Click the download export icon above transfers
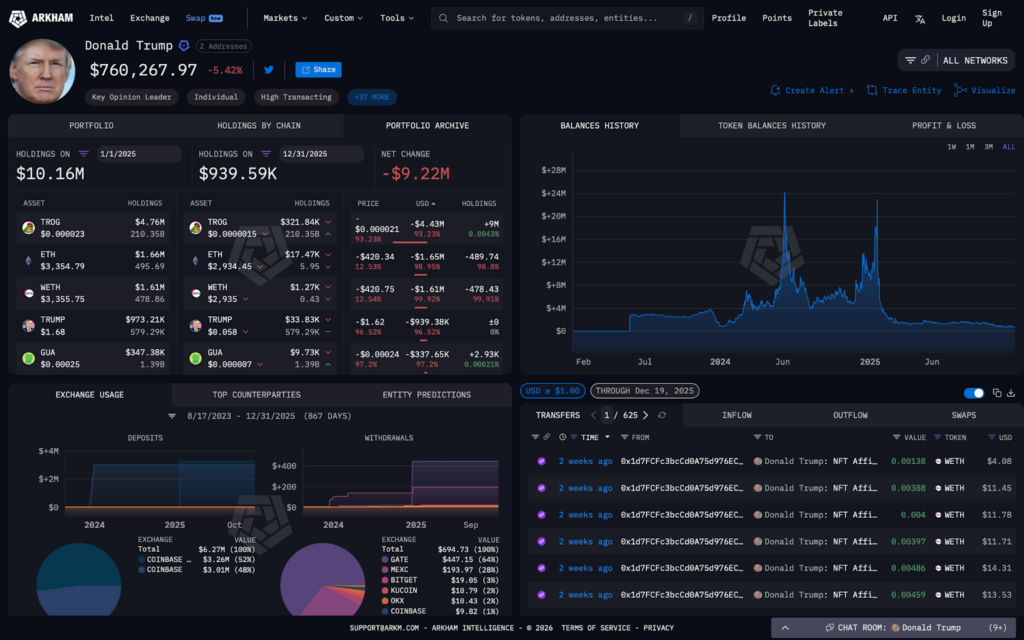 pyautogui.click(x=1011, y=393)
